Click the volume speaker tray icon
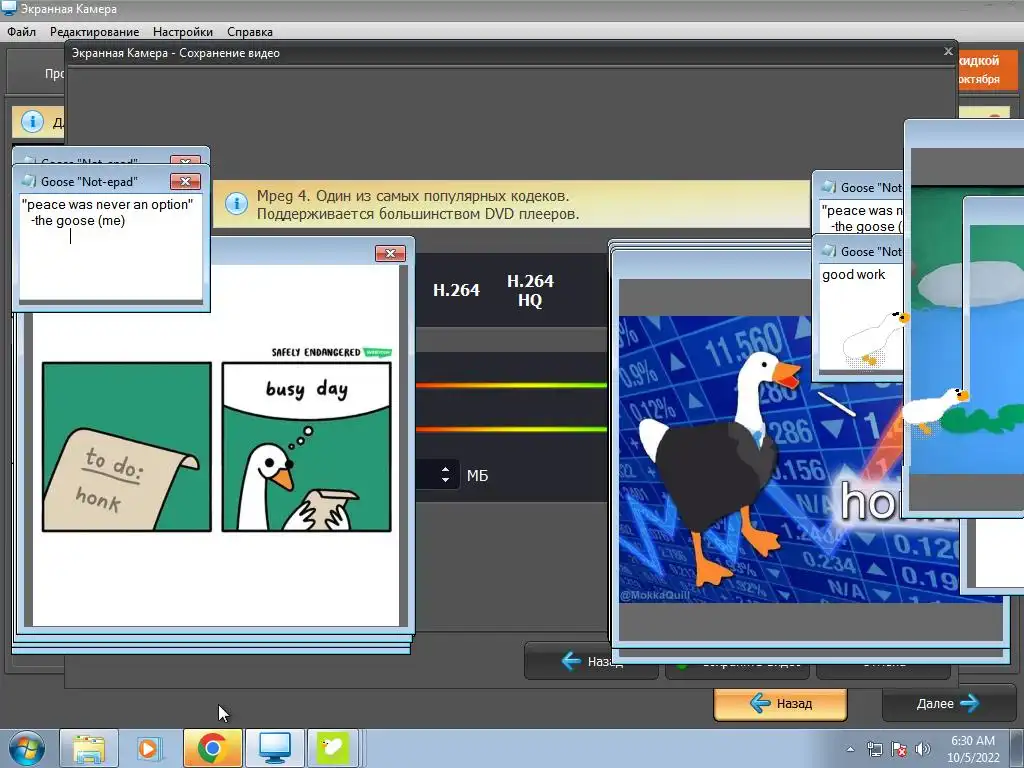 coord(922,749)
